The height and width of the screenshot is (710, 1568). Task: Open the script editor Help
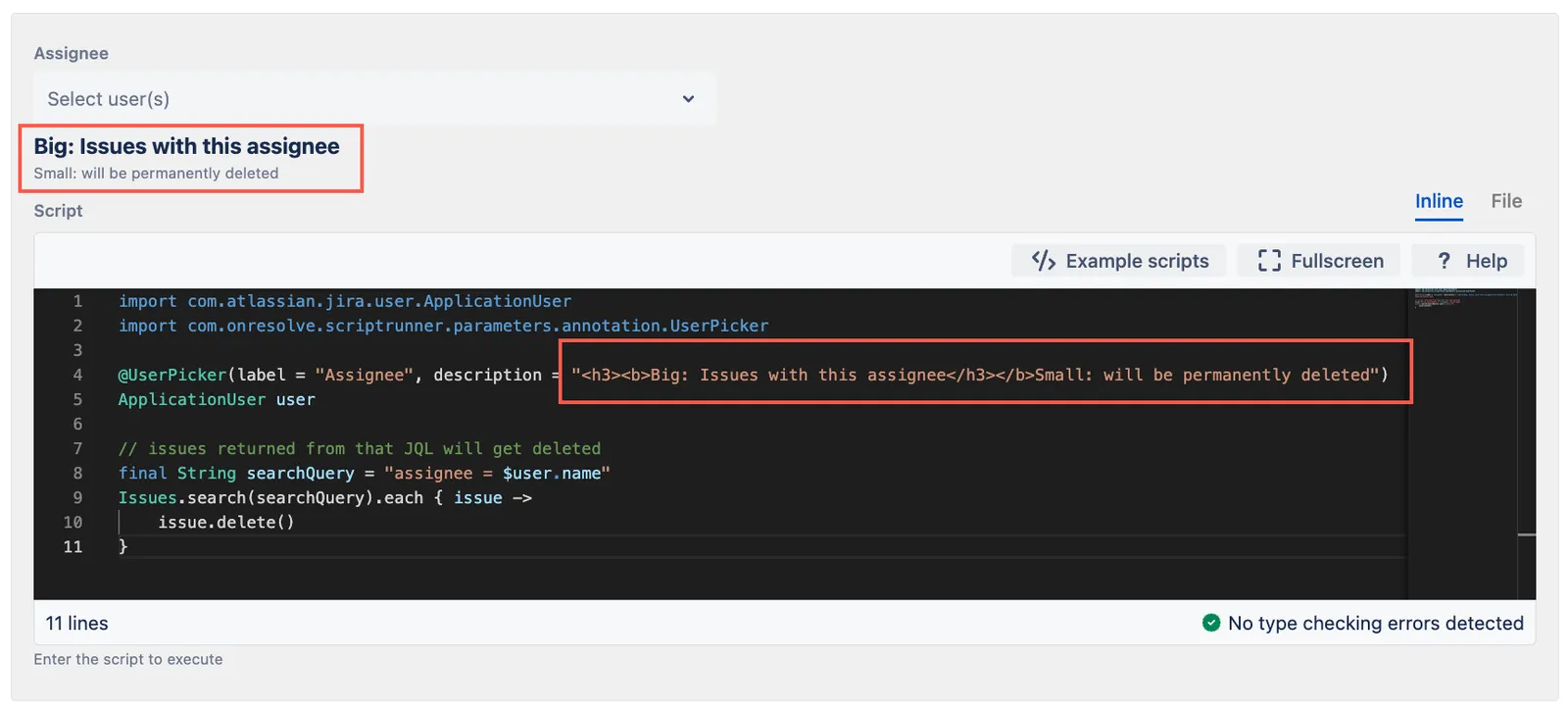click(x=1468, y=261)
